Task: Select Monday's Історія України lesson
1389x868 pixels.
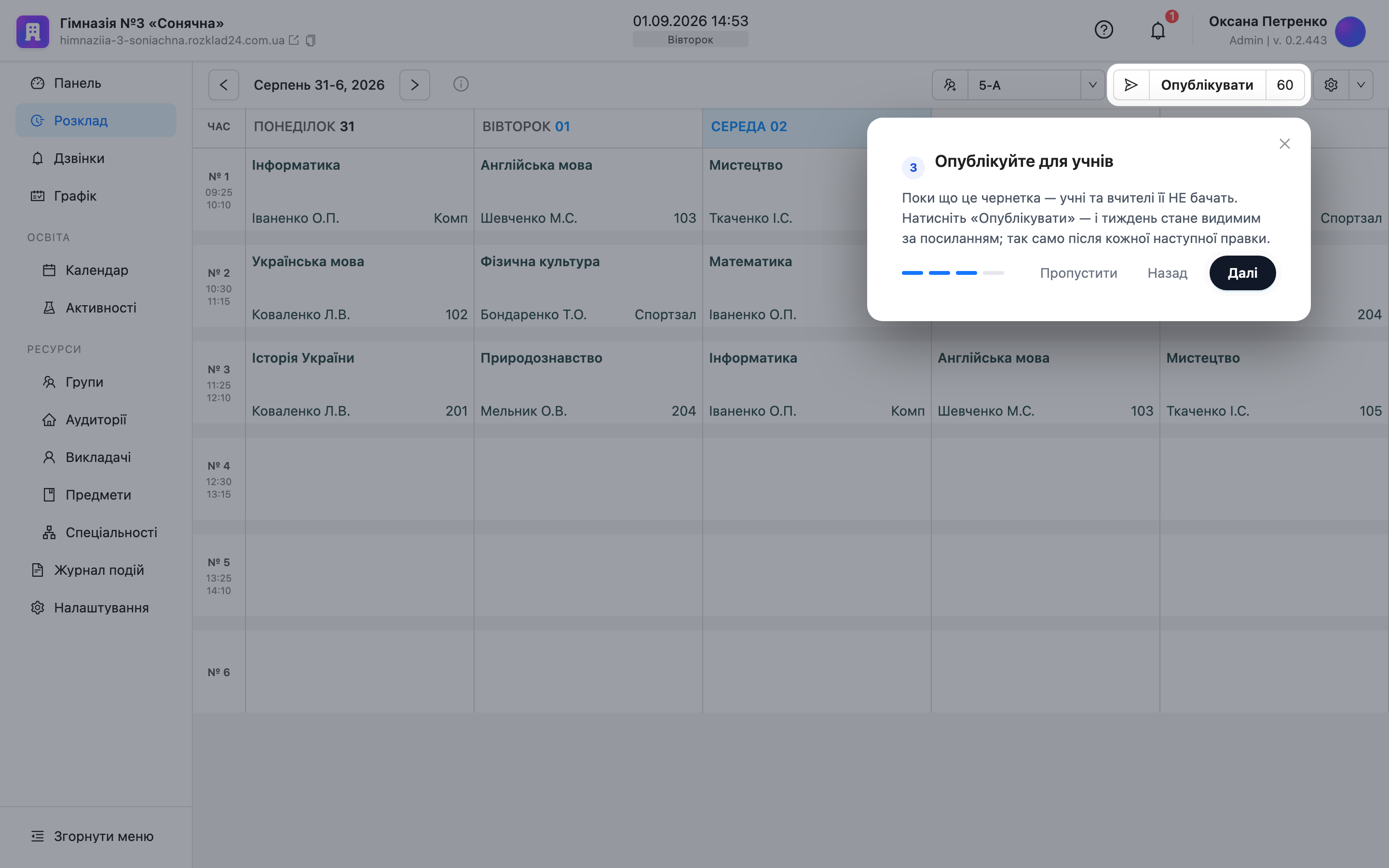Action: (x=360, y=383)
